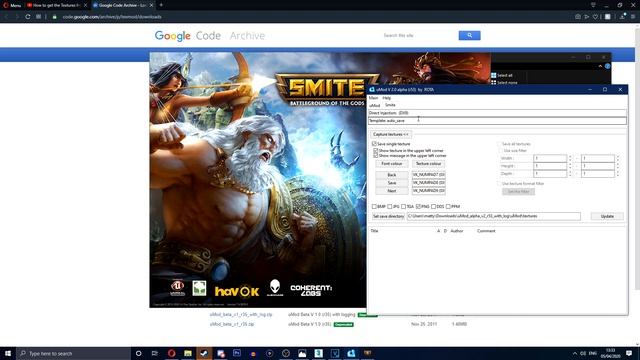The width and height of the screenshot is (640, 360).
Task: Open the VK_NUMPAD8 key dropdown
Action: [429, 183]
